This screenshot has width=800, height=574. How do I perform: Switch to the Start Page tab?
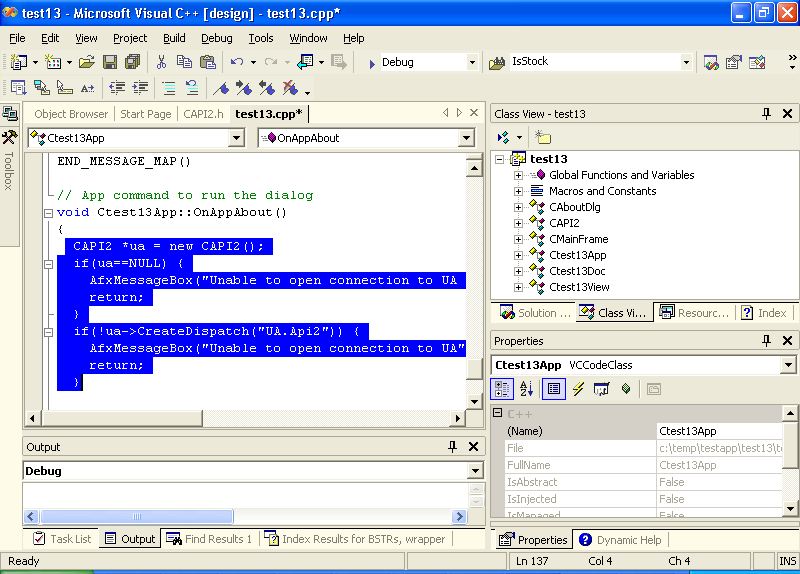point(145,114)
